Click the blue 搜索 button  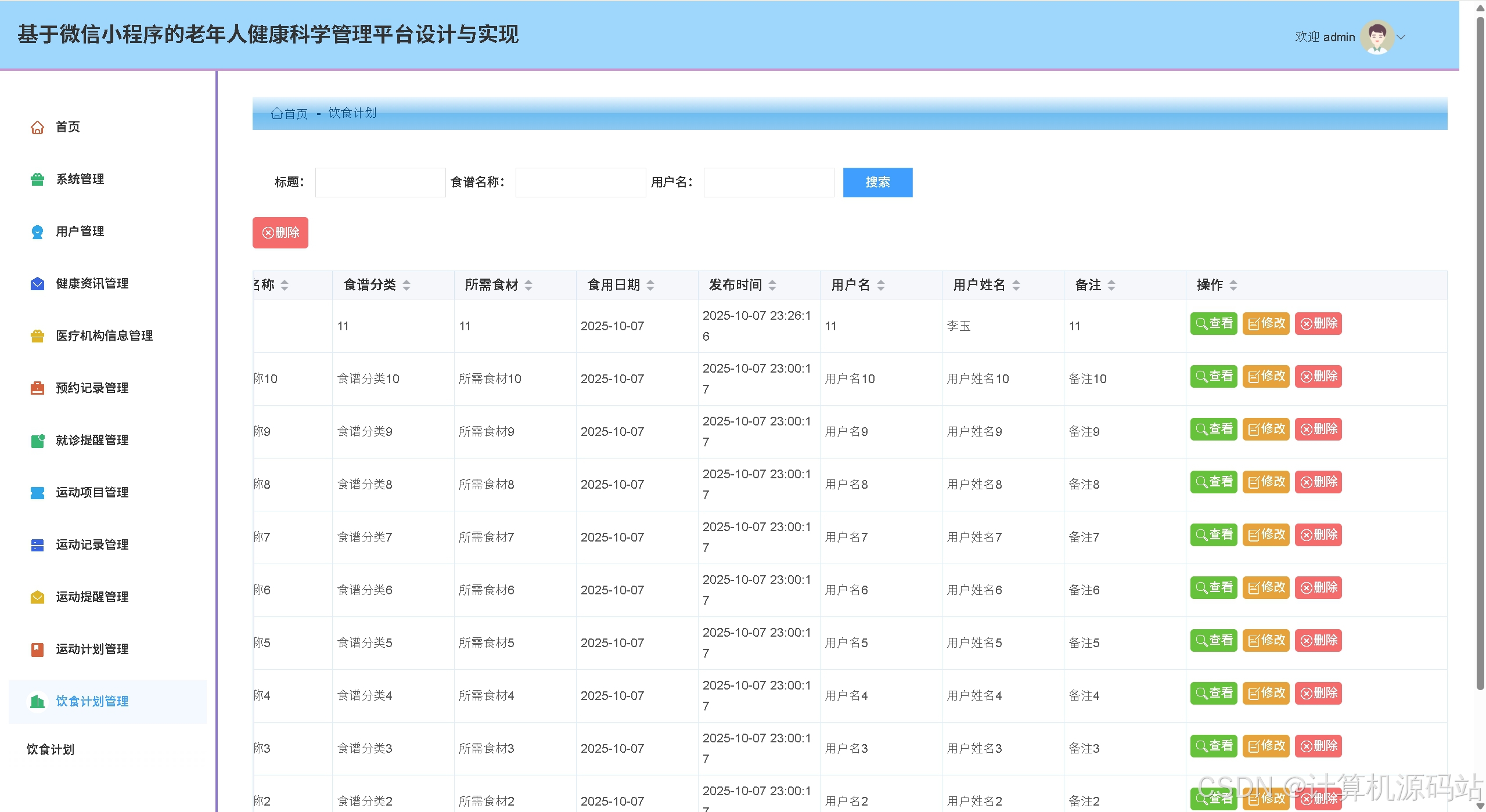coord(877,182)
